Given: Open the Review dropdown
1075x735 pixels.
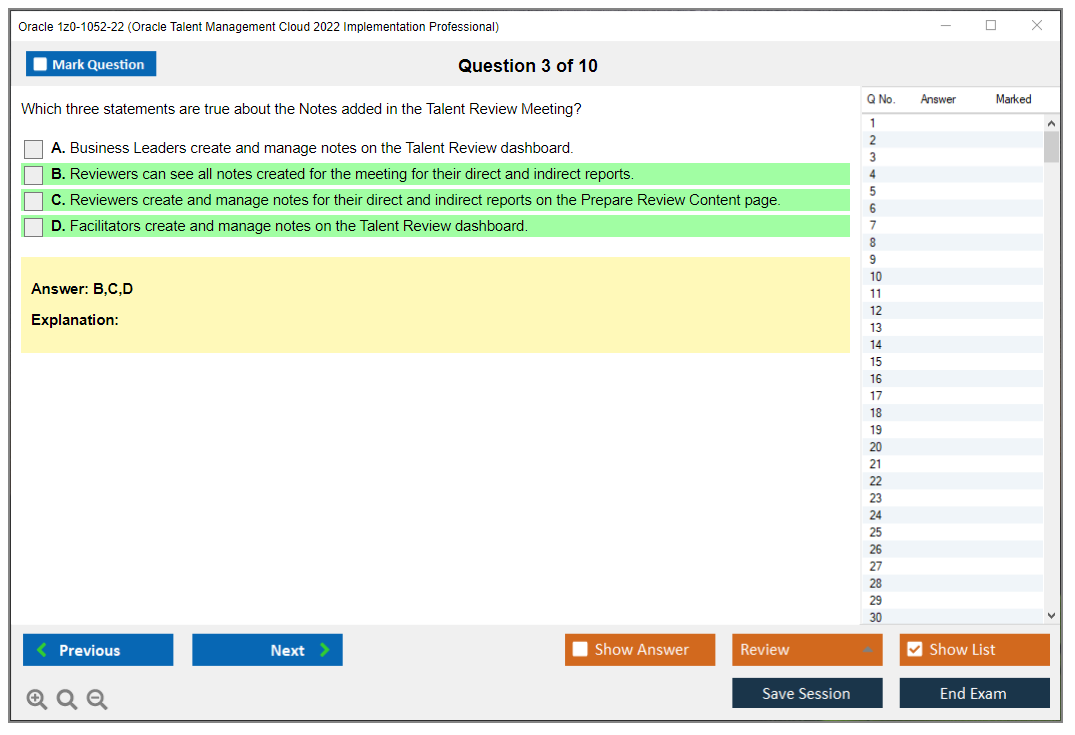Looking at the screenshot, I should coord(806,649).
